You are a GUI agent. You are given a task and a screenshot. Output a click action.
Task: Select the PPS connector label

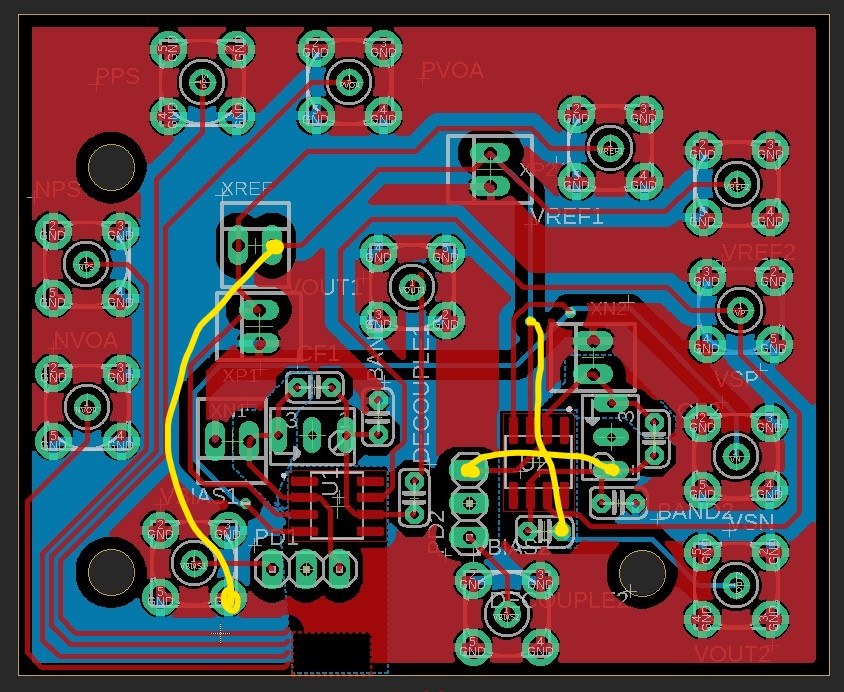click(118, 76)
